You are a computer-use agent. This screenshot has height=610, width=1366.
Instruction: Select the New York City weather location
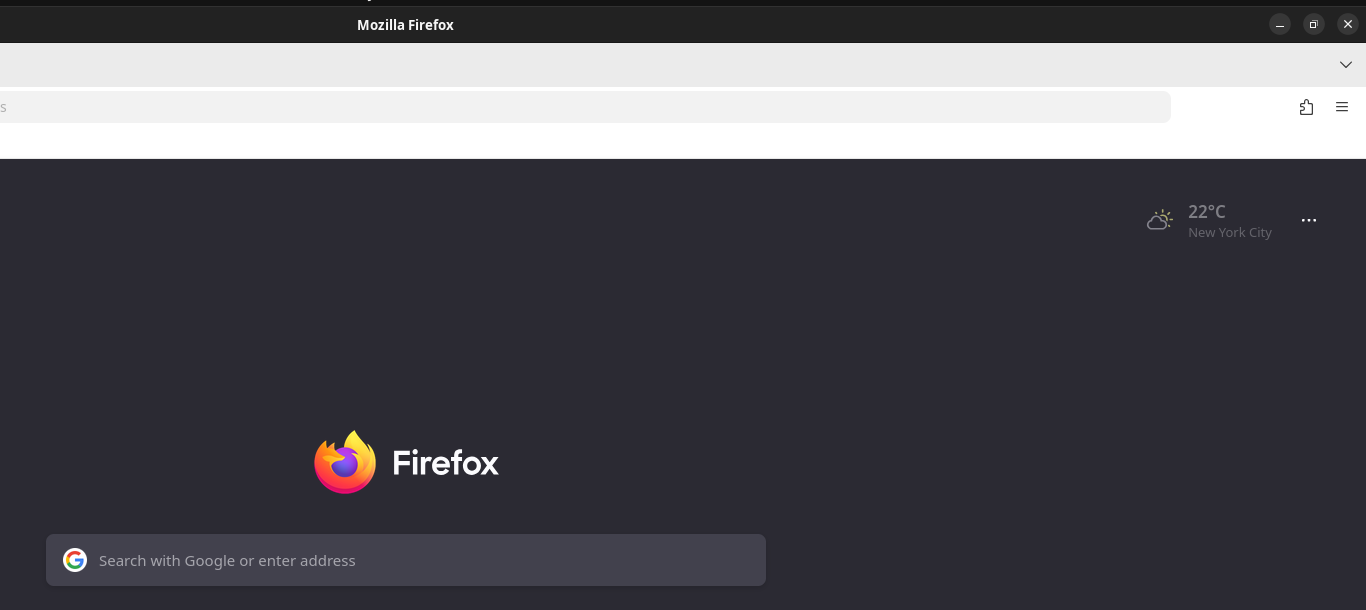tap(1230, 233)
